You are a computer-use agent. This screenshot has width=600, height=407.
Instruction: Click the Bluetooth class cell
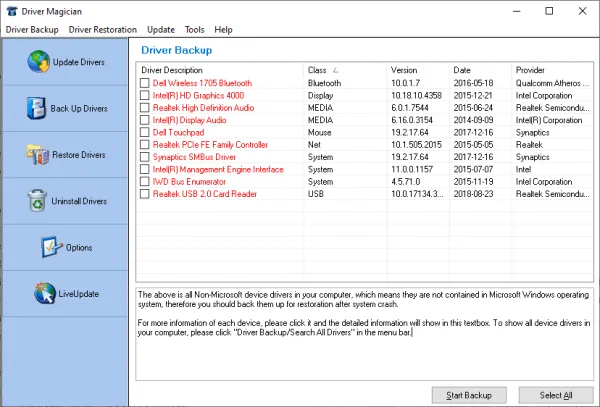coord(324,83)
